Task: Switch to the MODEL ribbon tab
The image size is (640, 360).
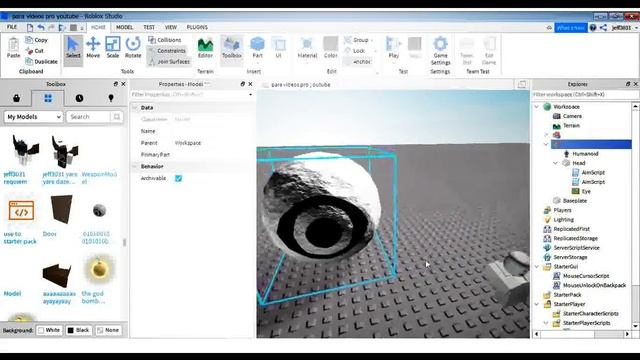Action: [x=124, y=27]
